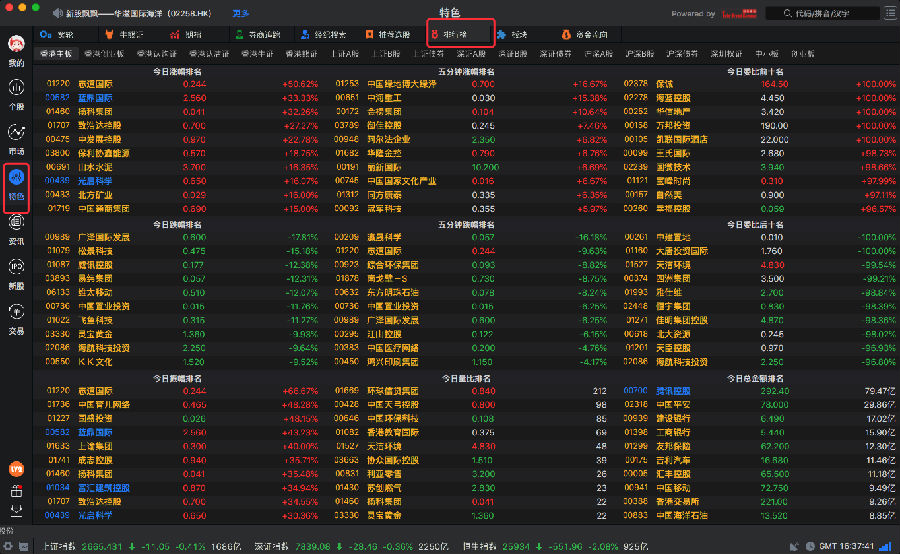Switch to 上证A股 market filter
The image size is (900, 554).
(345, 54)
